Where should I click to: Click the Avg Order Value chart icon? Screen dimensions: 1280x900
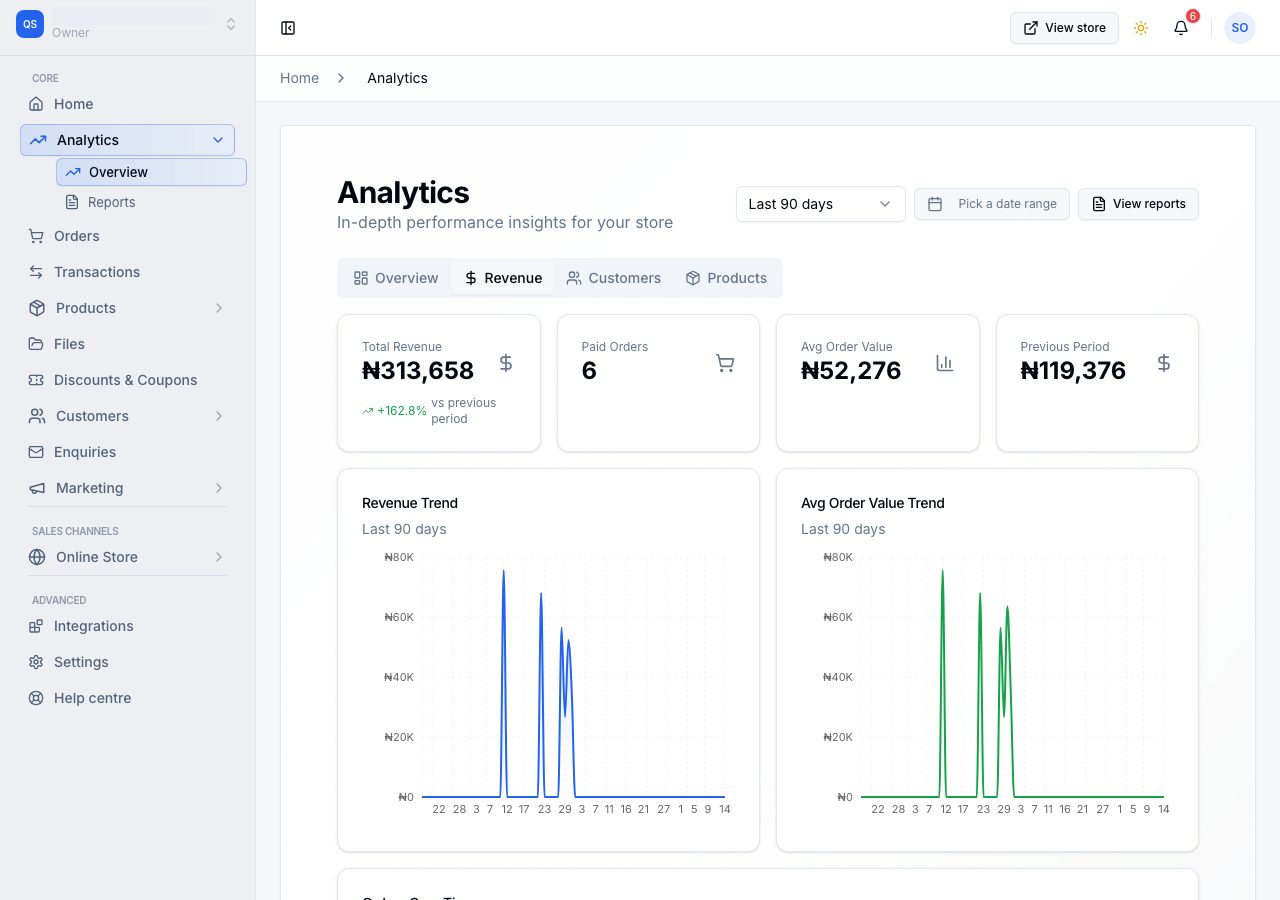pos(945,363)
